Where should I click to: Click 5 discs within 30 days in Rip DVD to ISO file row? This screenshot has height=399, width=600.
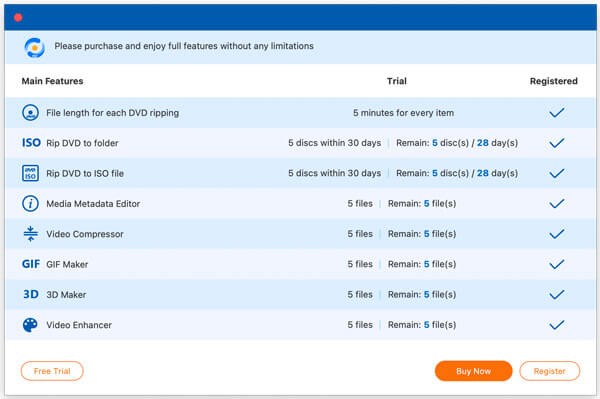(x=334, y=173)
